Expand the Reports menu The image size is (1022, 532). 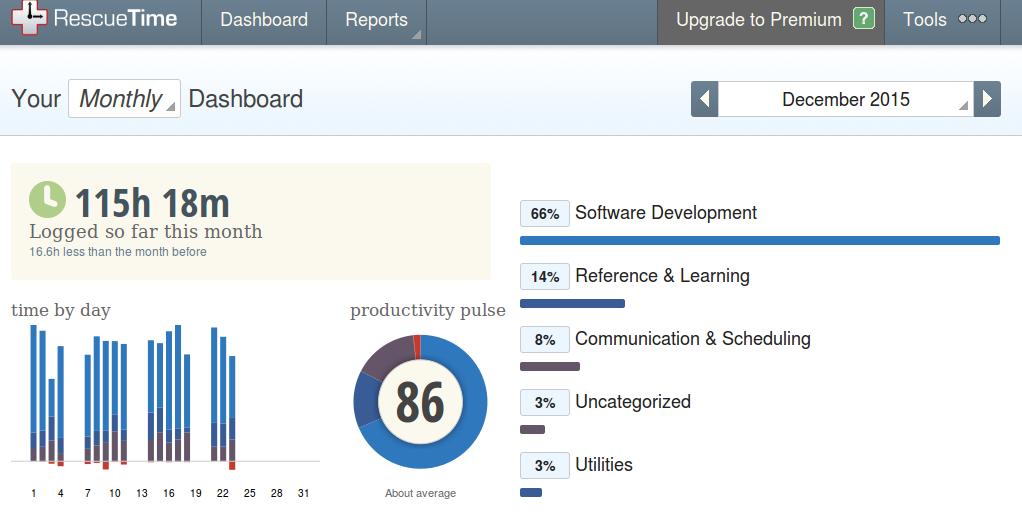point(377,20)
